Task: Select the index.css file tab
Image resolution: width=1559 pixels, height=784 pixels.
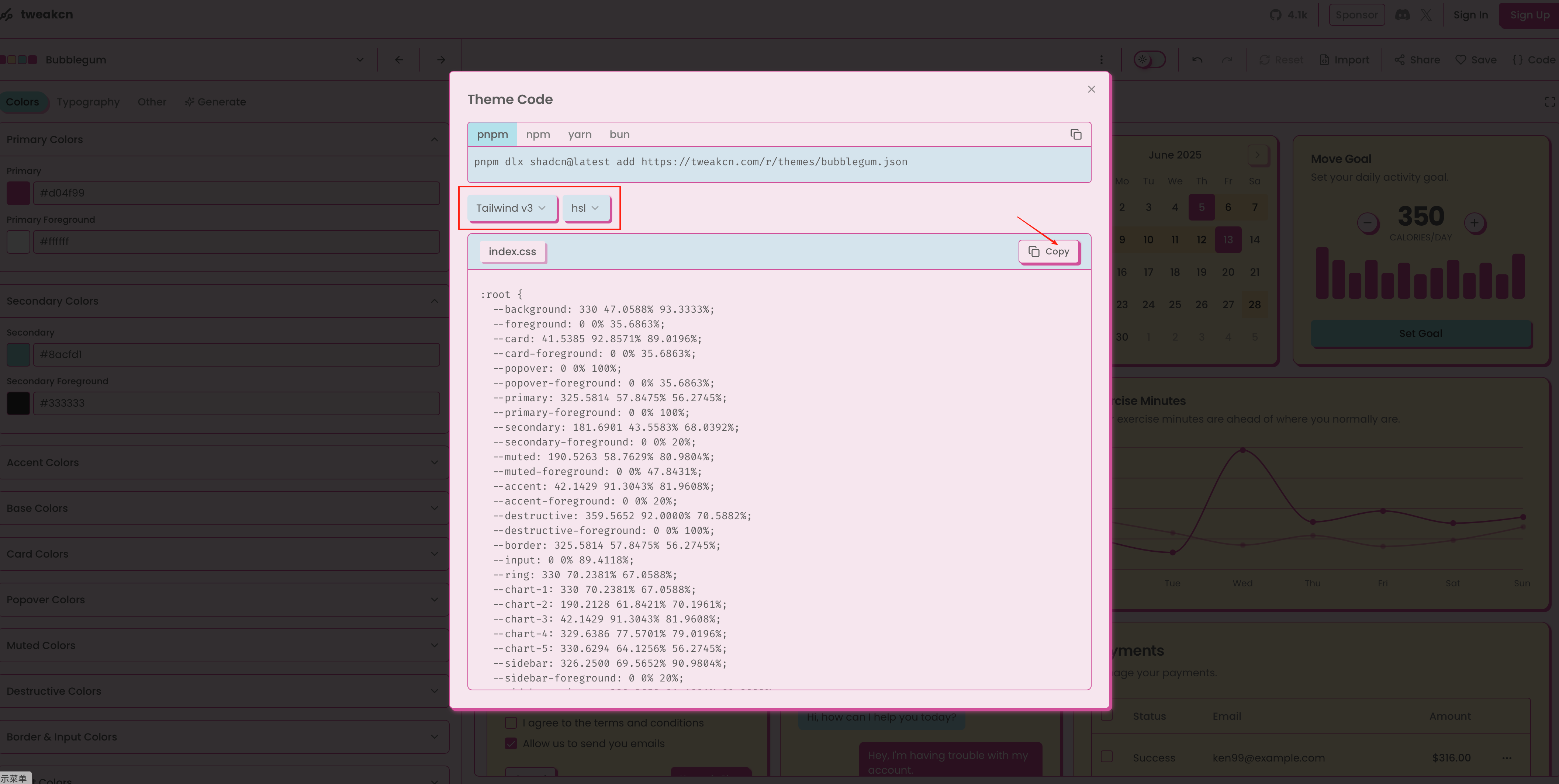Action: [512, 251]
